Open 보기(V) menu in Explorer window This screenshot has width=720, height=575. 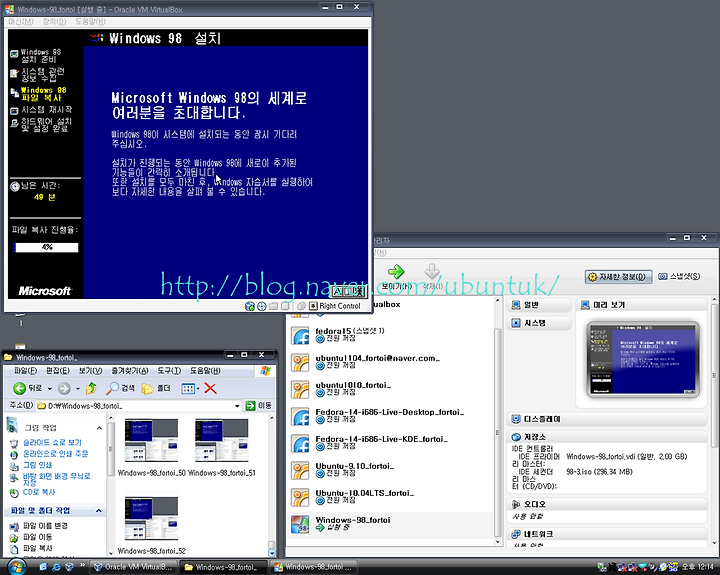(x=90, y=371)
